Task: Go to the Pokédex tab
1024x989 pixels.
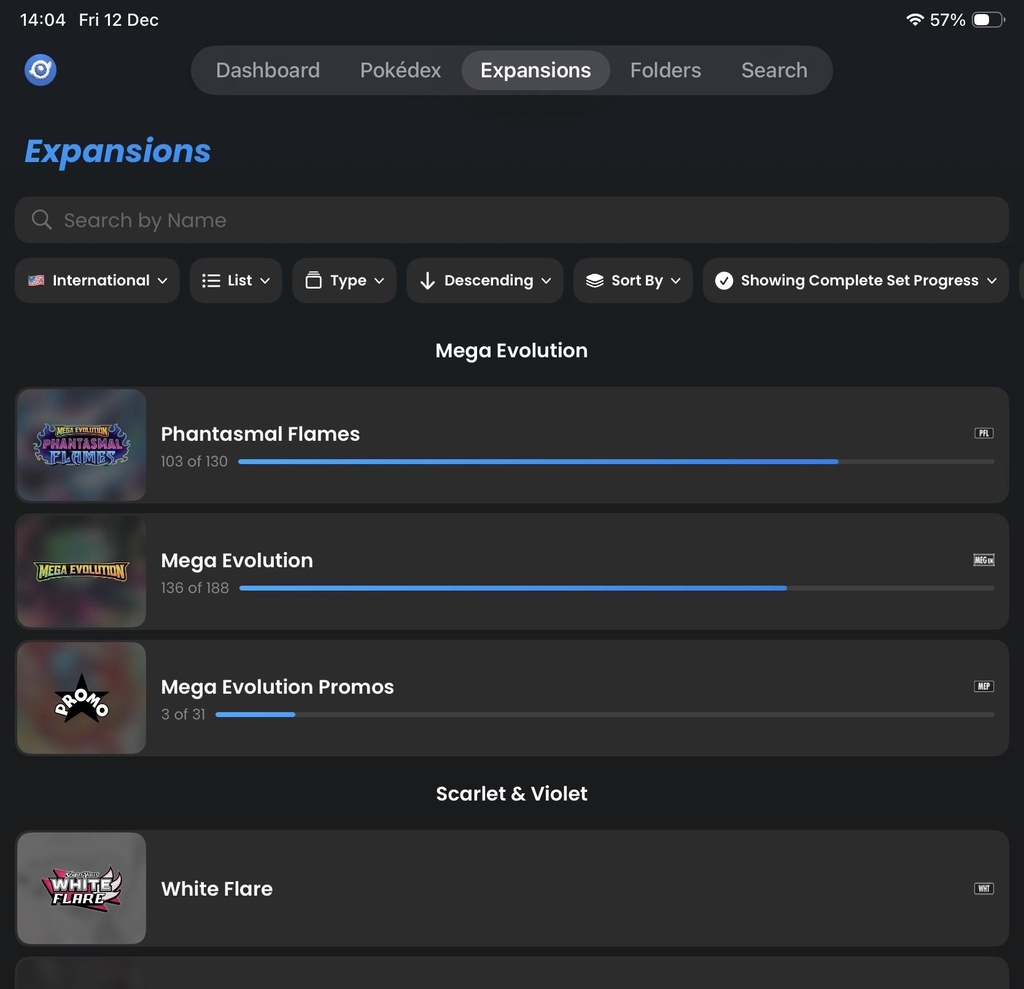Action: click(400, 70)
